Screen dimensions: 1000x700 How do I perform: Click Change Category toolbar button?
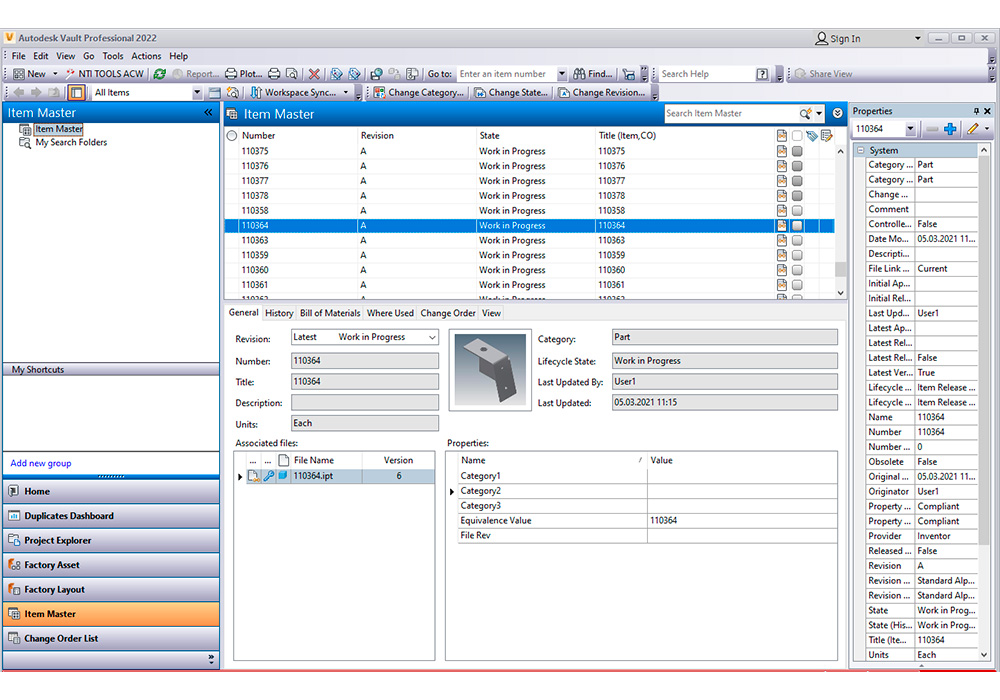(419, 92)
